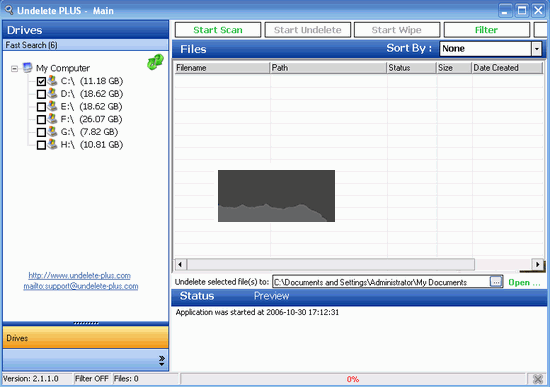Click the Filter OFF status bar entry
Image resolution: width=550 pixels, height=387 pixels.
92,379
